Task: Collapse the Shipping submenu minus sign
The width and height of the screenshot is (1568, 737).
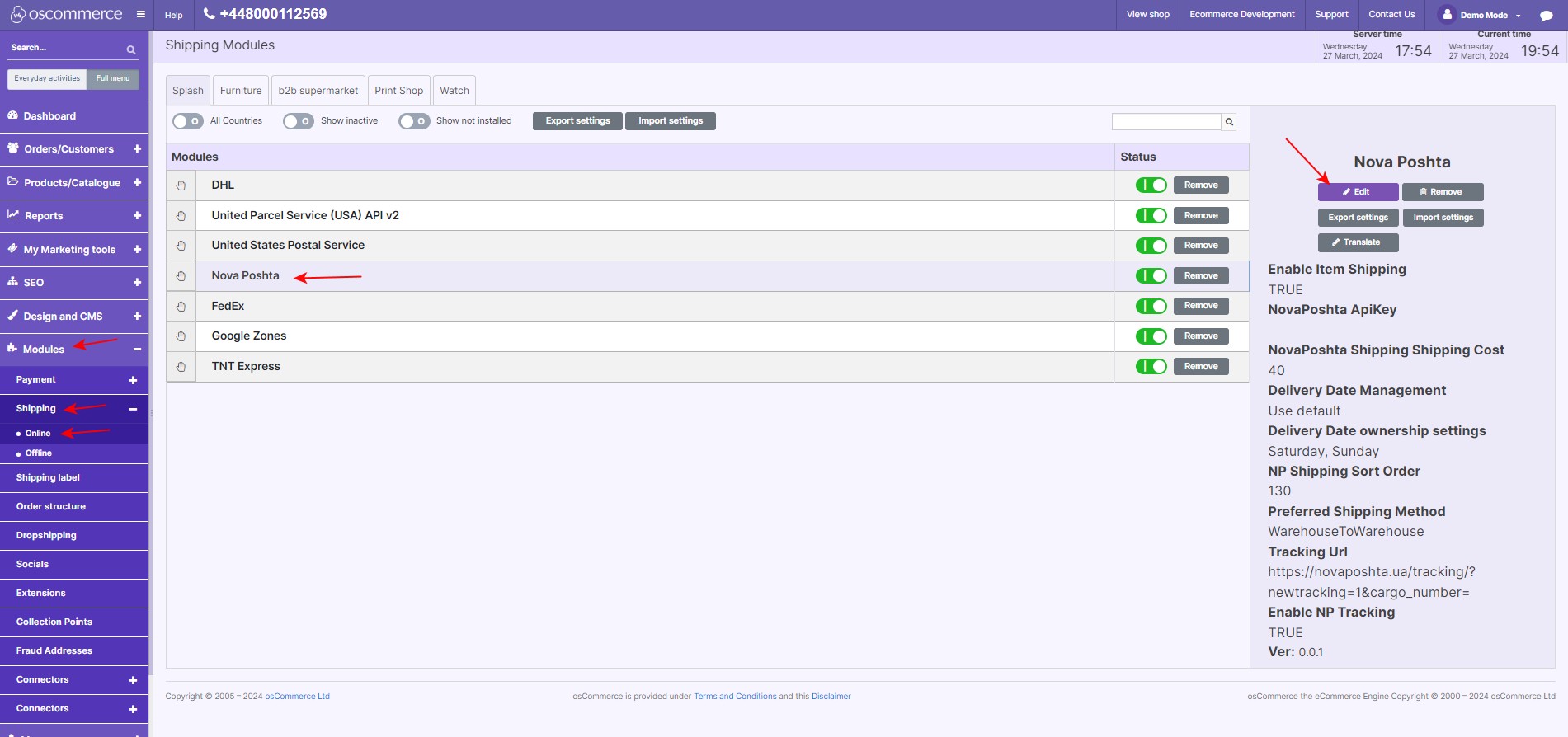Action: coord(133,409)
